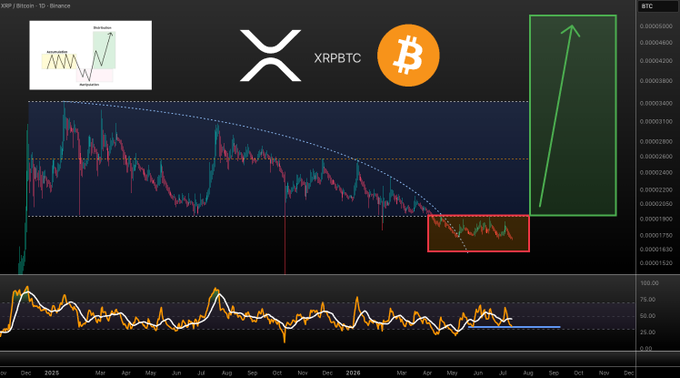Click the 0.00001900 price axis label

pyautogui.click(x=656, y=219)
